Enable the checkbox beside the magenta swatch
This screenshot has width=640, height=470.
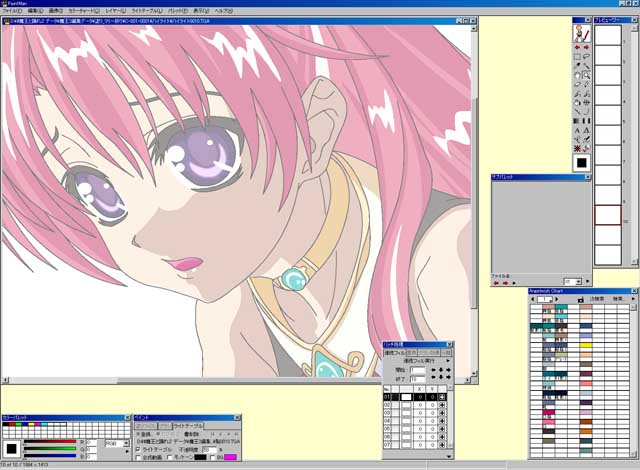(213, 457)
